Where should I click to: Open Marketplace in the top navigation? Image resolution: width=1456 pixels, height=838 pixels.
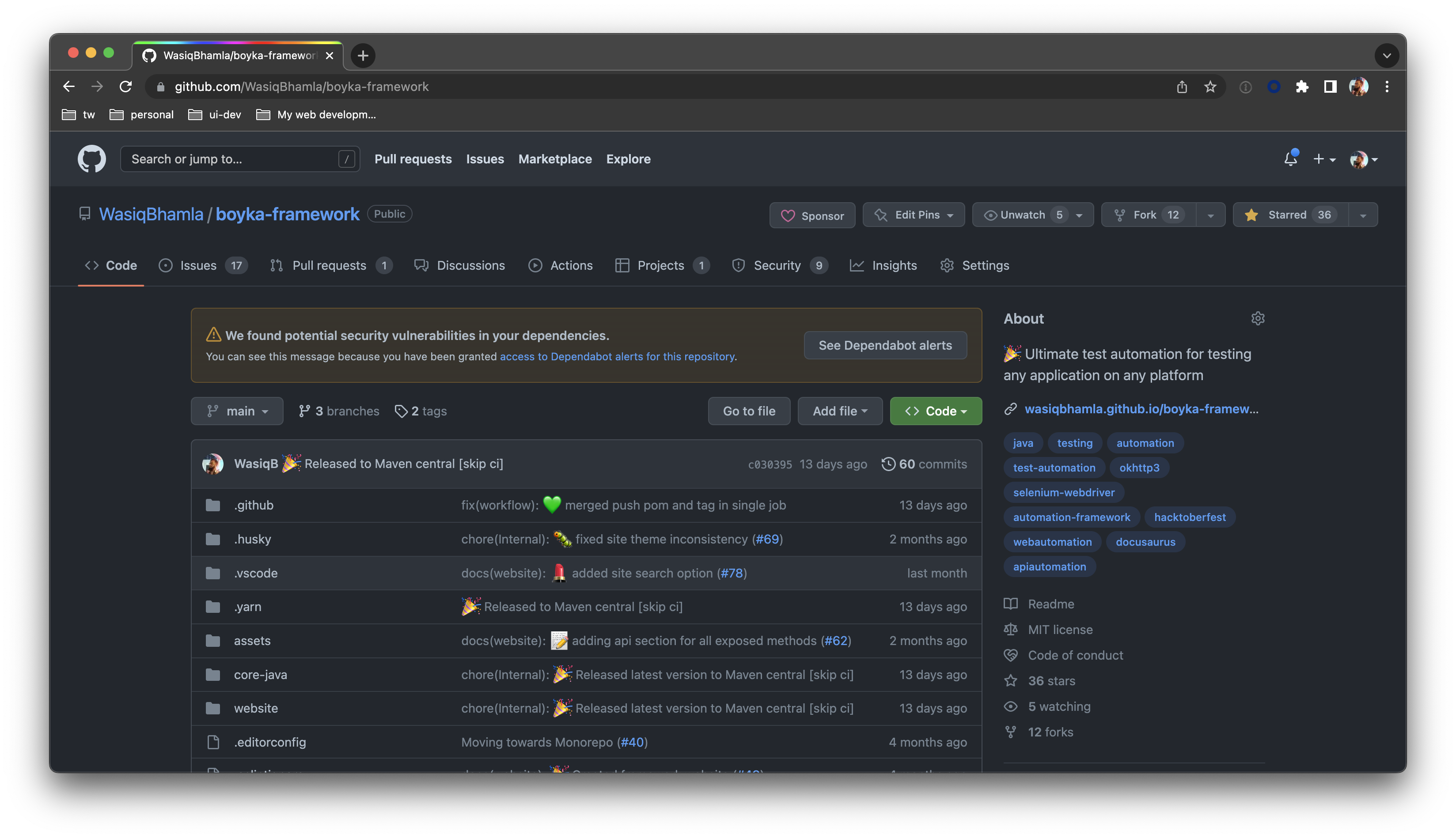(554, 159)
